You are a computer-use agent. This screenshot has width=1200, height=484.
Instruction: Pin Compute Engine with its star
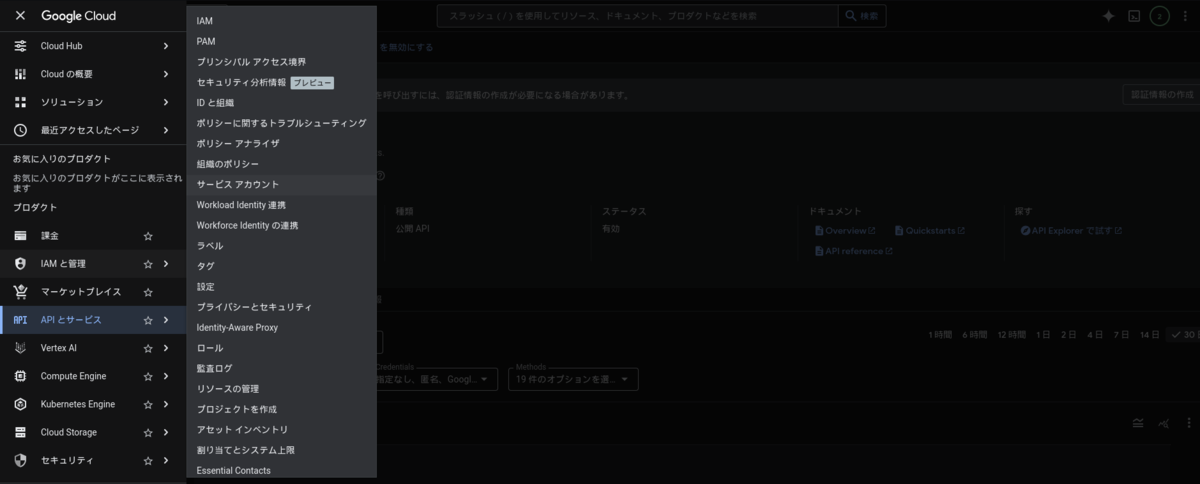[x=148, y=376]
